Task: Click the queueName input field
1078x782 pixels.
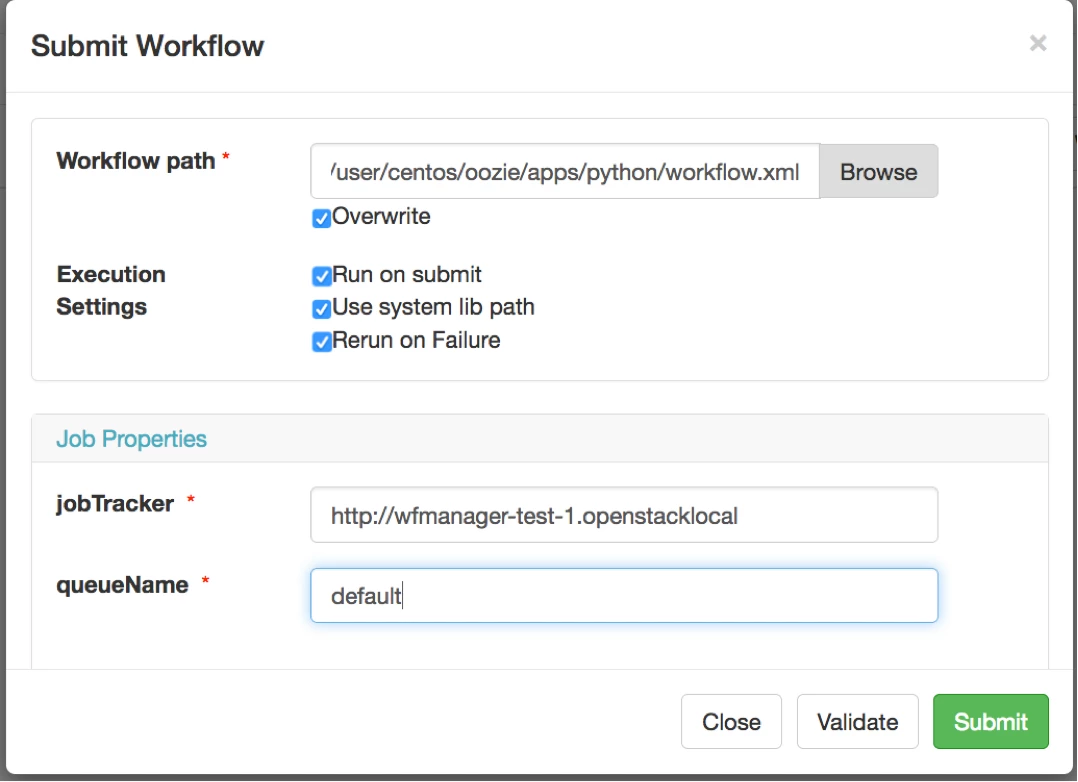Action: pyautogui.click(x=624, y=596)
